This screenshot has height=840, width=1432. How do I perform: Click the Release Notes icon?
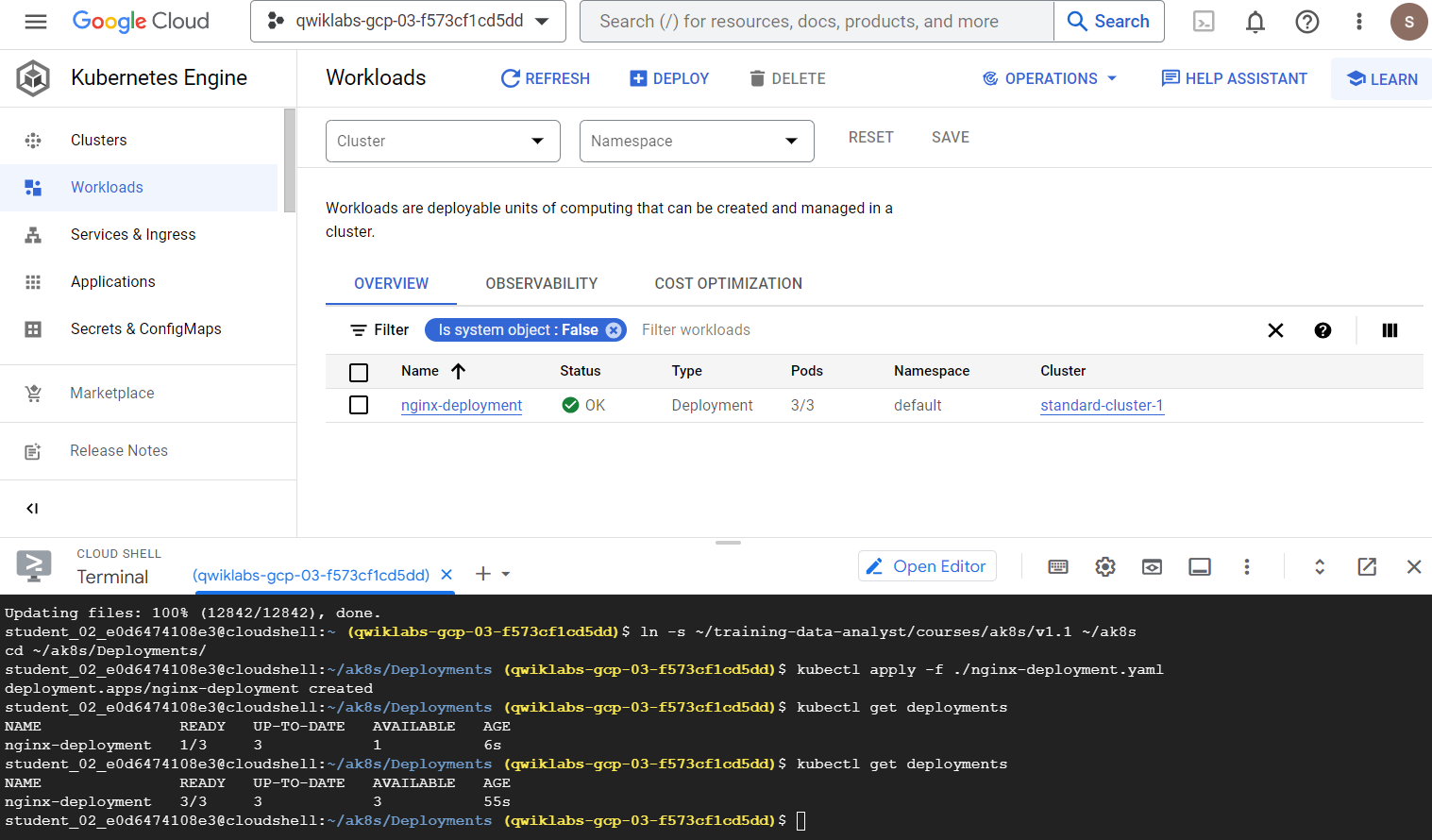point(33,451)
